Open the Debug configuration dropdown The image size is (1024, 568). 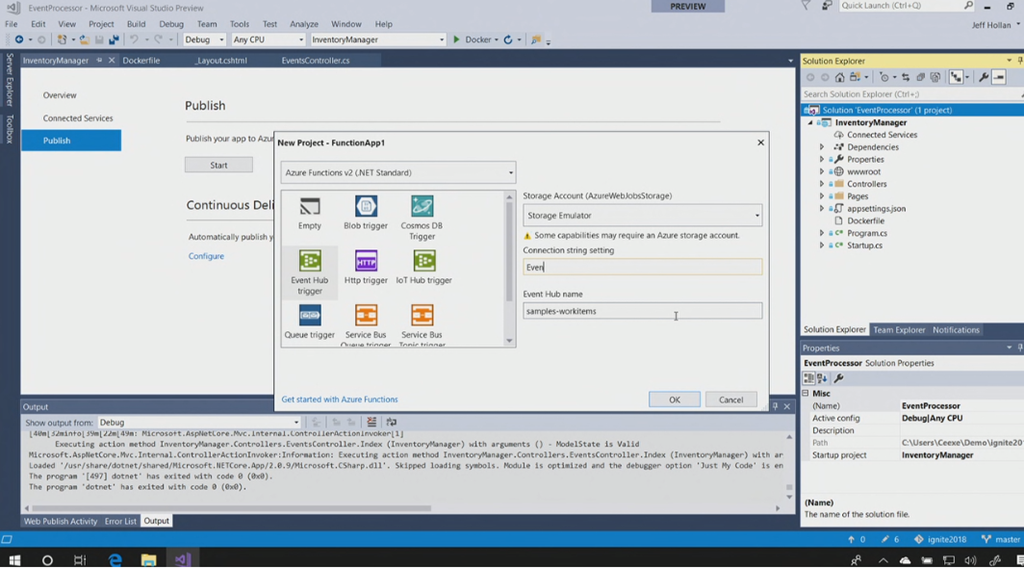[x=204, y=40]
